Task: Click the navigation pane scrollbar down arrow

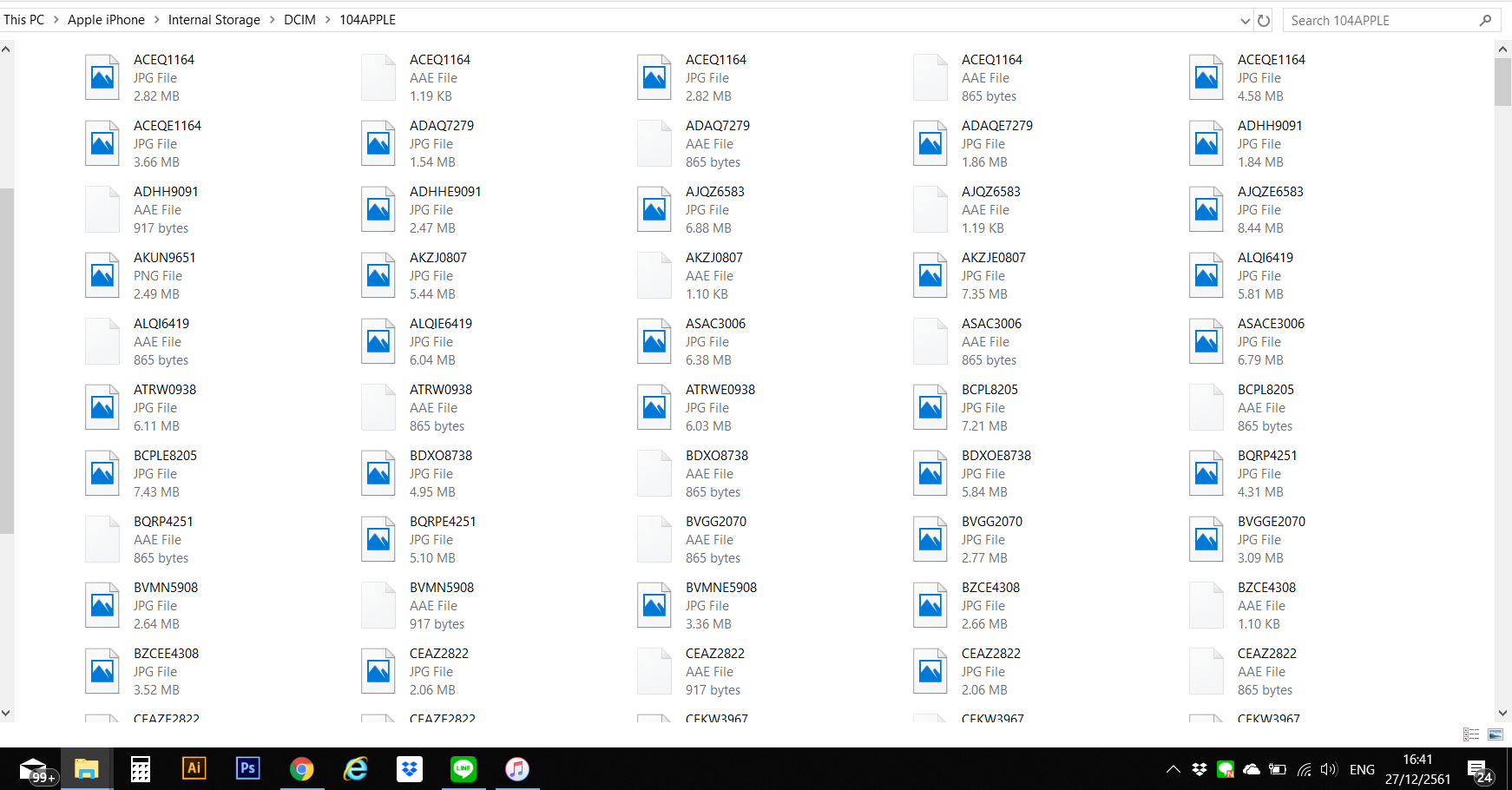Action: click(6, 714)
